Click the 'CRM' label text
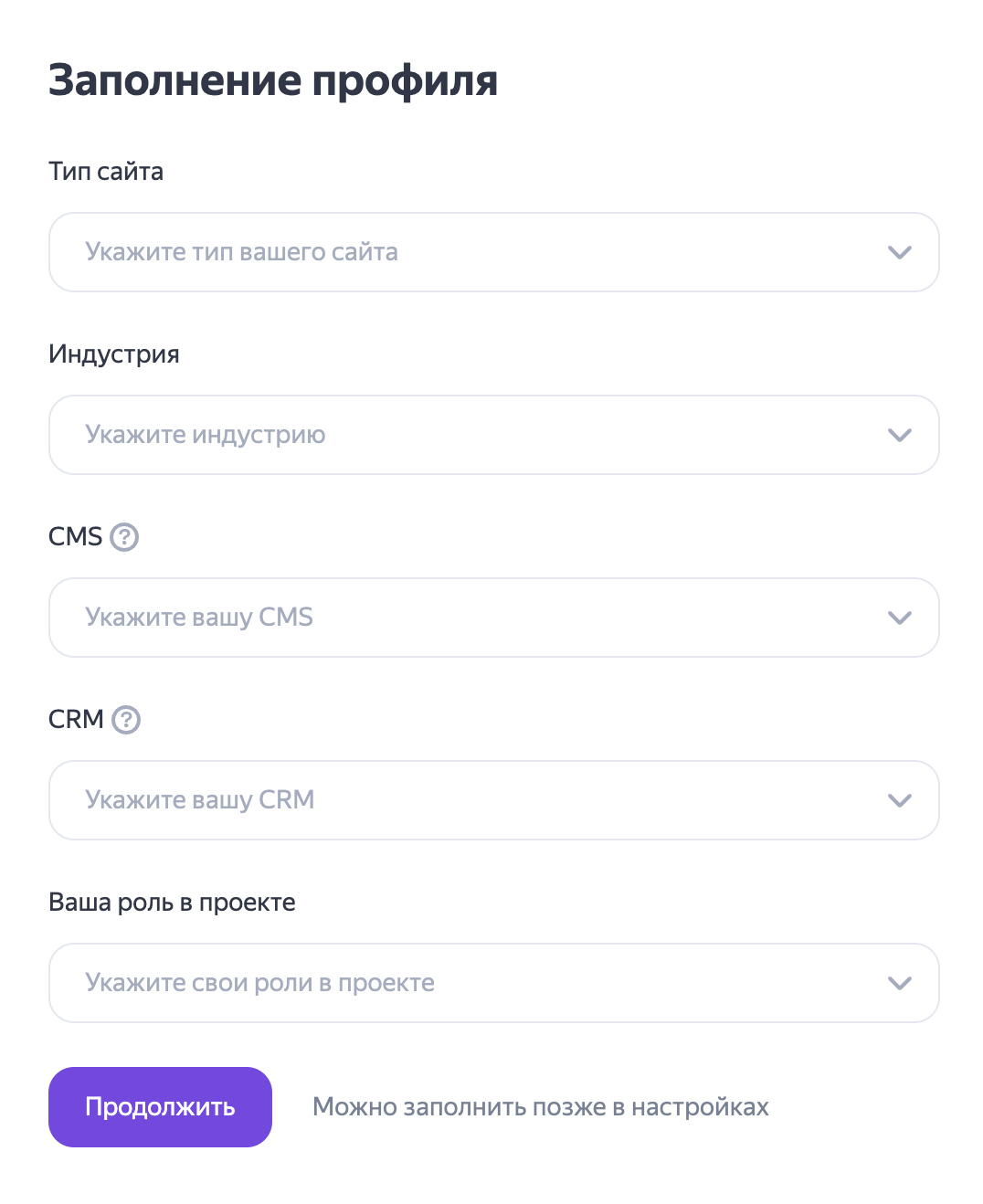 point(76,720)
